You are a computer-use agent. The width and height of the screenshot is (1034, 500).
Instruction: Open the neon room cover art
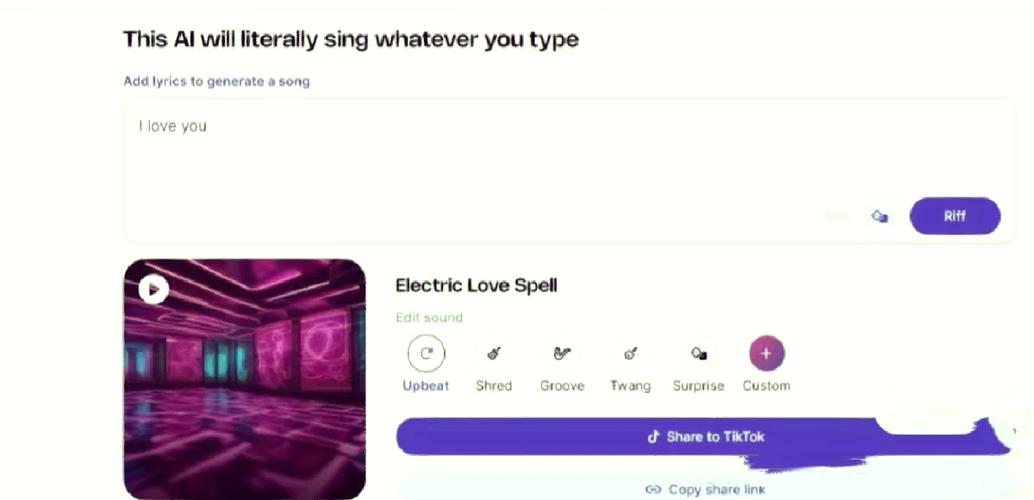pos(245,379)
